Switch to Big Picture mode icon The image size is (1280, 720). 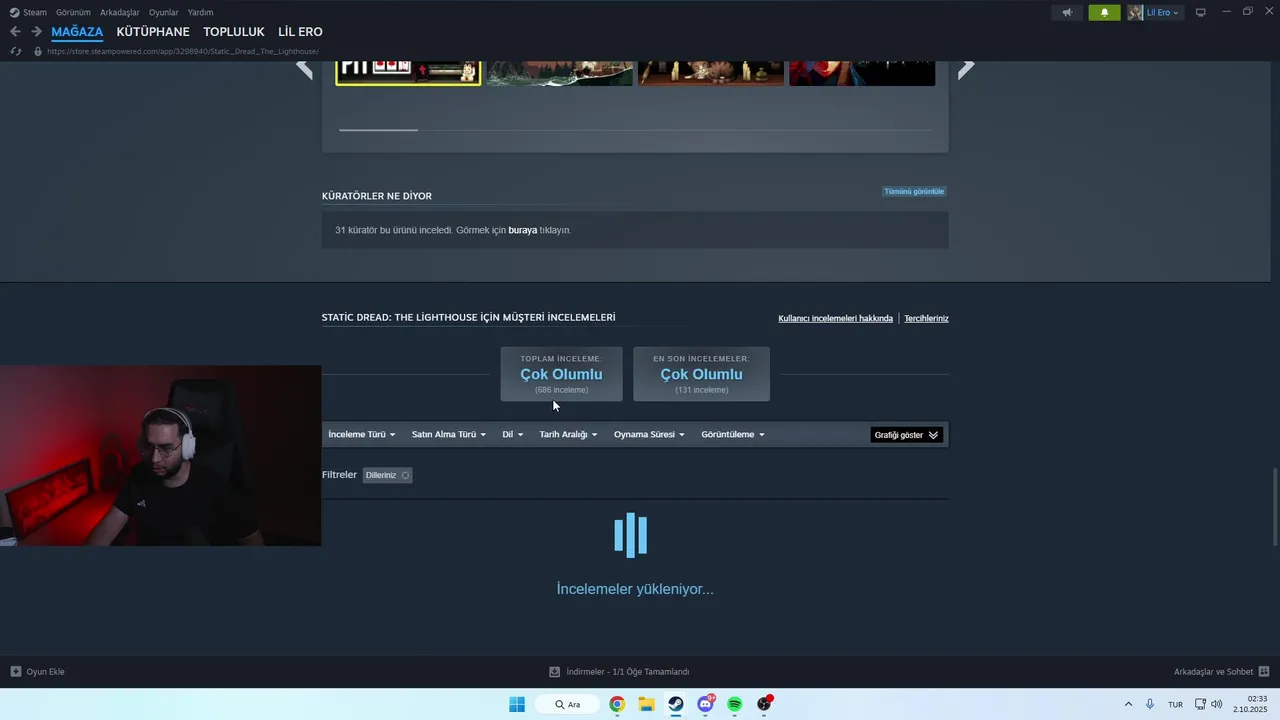(1201, 12)
